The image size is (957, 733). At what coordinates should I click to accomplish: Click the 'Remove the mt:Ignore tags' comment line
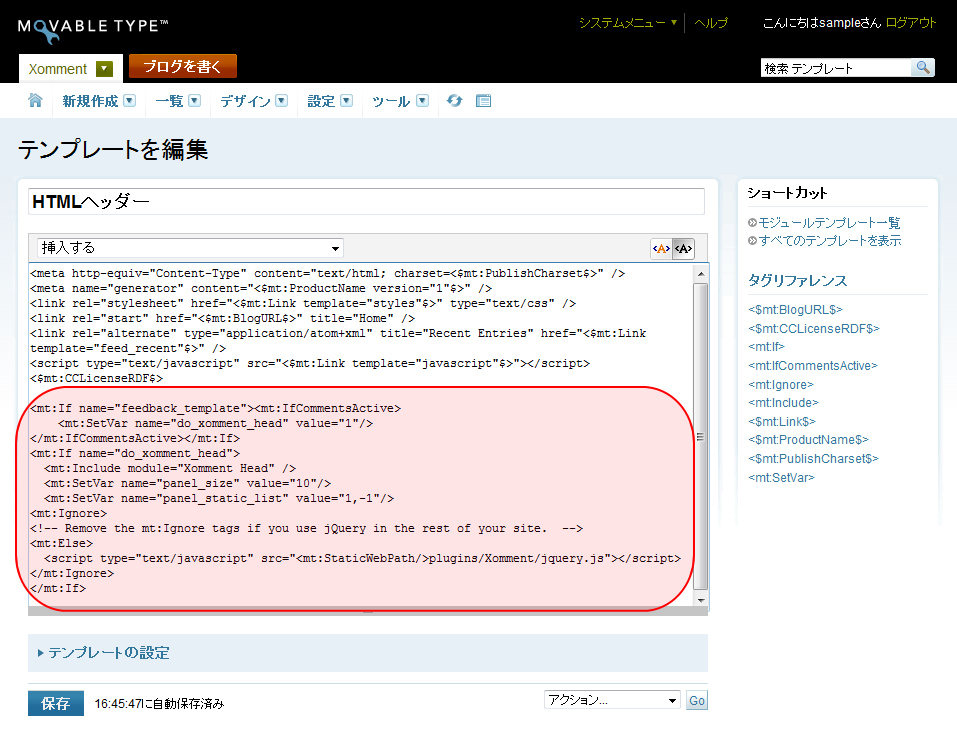pyautogui.click(x=306, y=529)
